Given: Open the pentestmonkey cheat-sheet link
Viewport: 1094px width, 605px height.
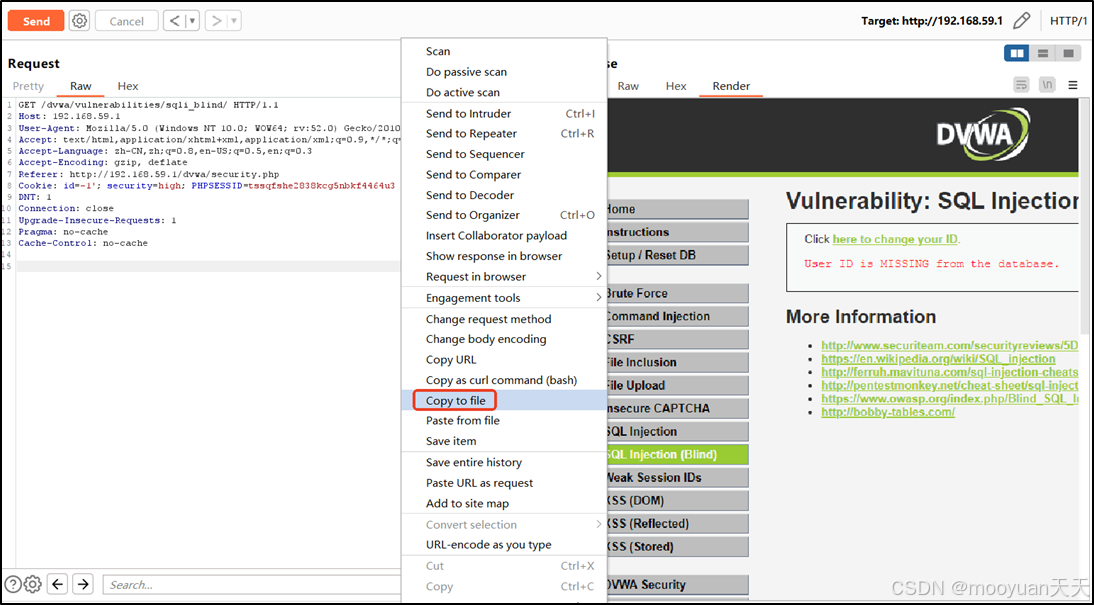Looking at the screenshot, I should click(x=950, y=385).
